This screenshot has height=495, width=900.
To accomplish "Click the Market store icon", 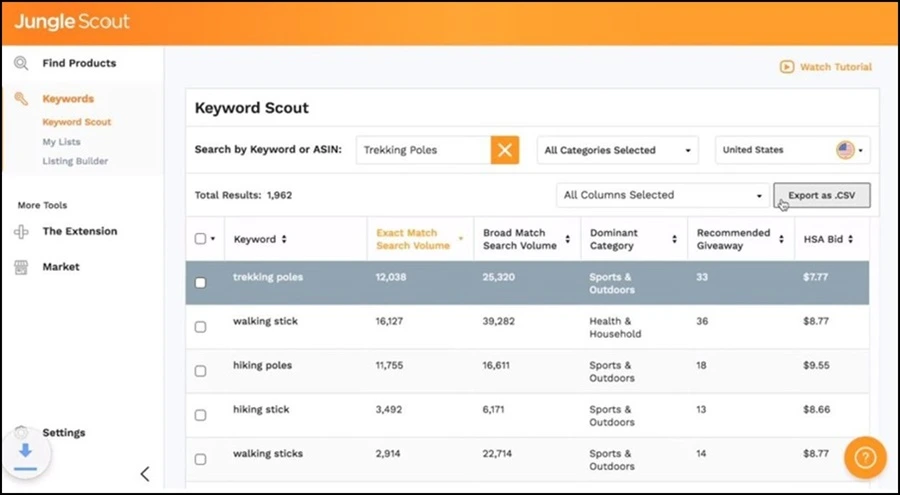I will (x=21, y=267).
